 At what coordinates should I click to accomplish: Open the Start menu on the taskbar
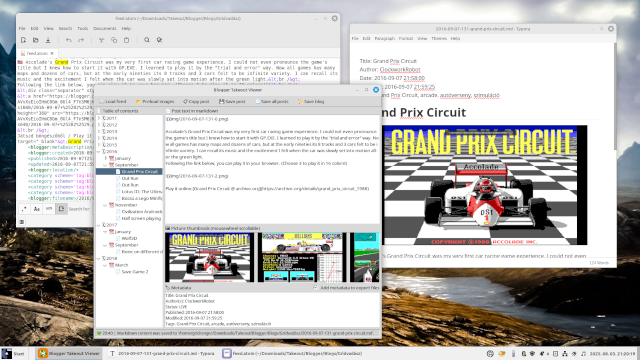point(13,353)
